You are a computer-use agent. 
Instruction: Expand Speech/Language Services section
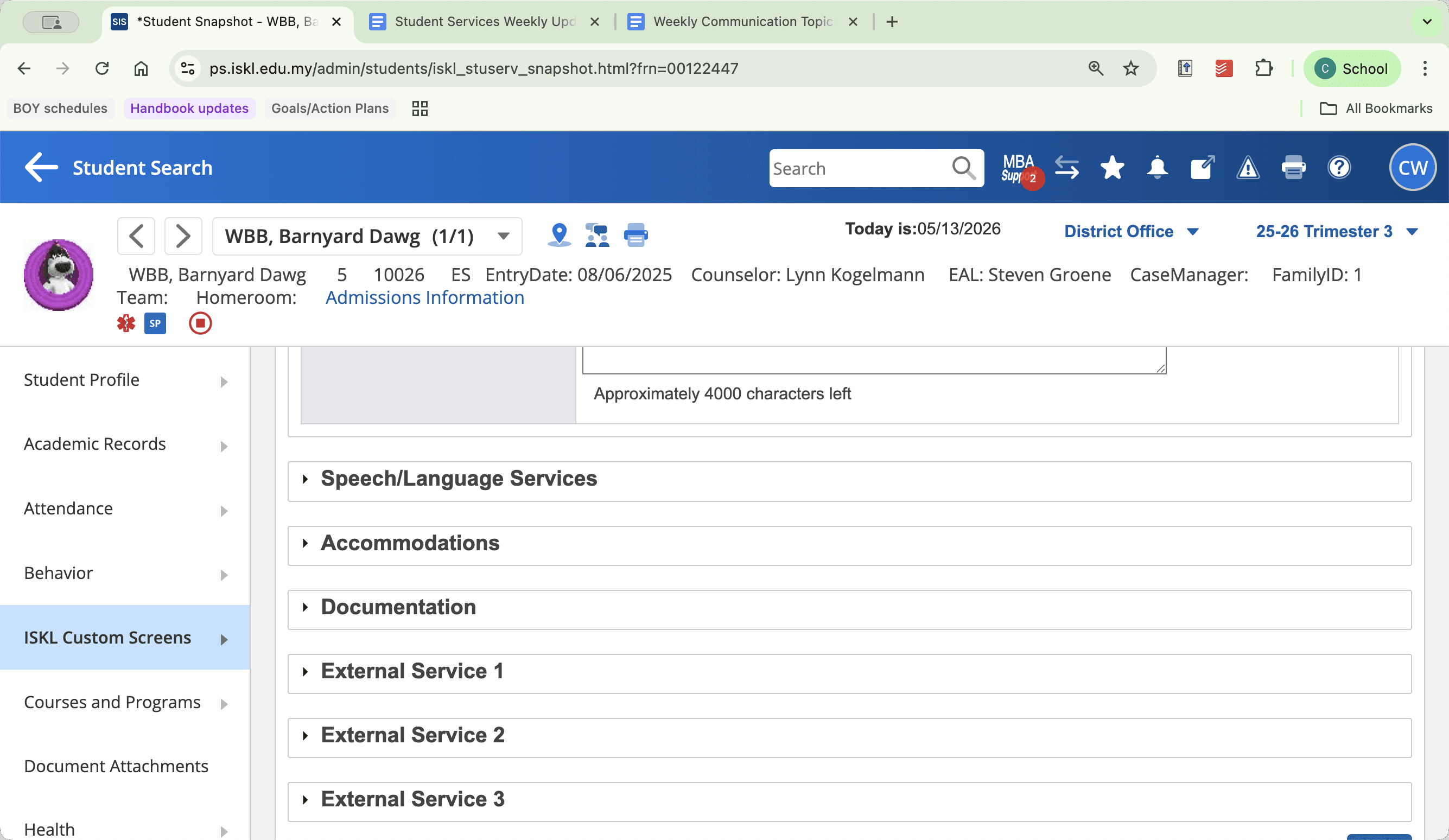pyautogui.click(x=849, y=481)
